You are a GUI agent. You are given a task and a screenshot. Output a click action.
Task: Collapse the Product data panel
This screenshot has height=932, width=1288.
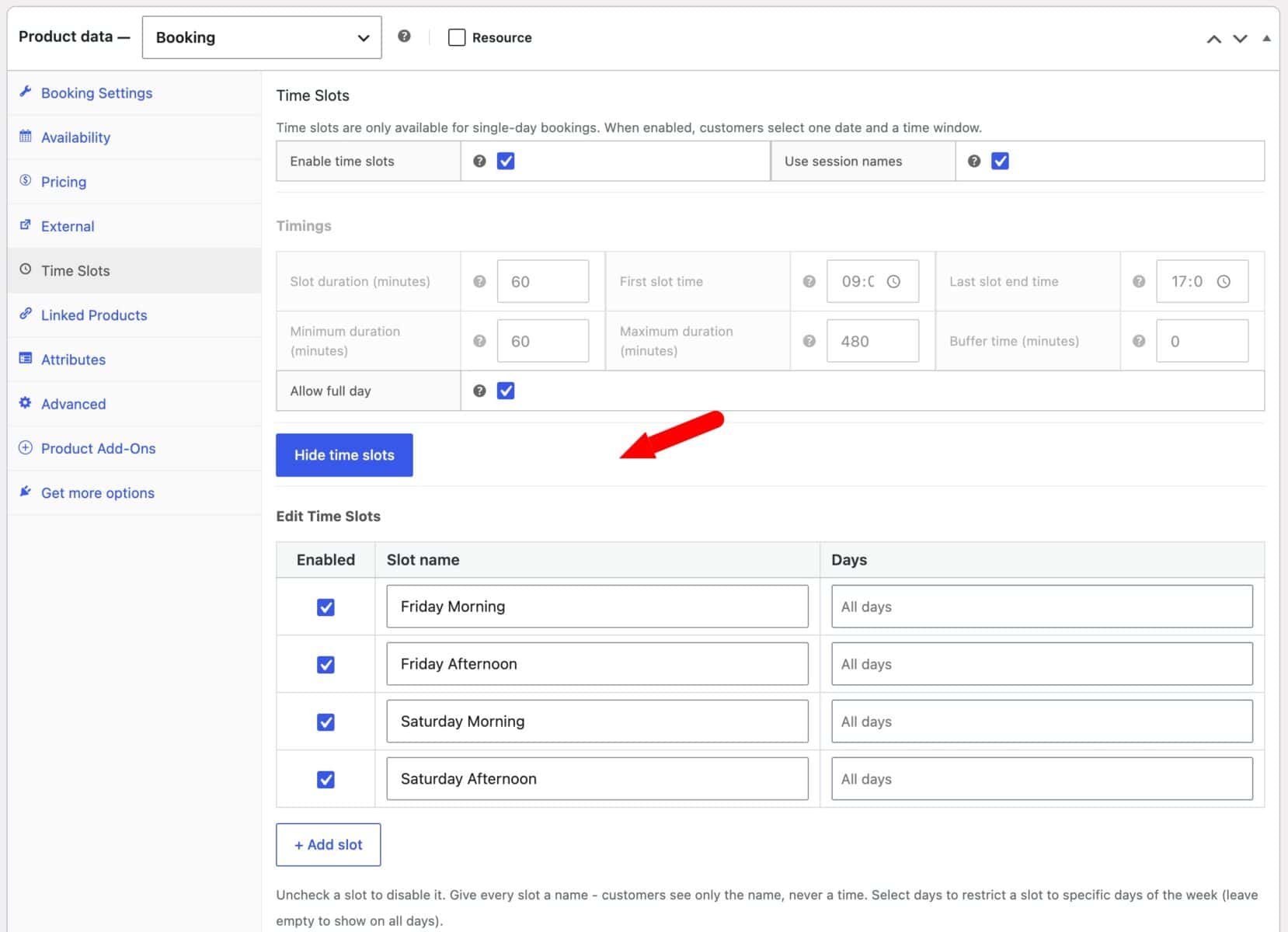1266,38
